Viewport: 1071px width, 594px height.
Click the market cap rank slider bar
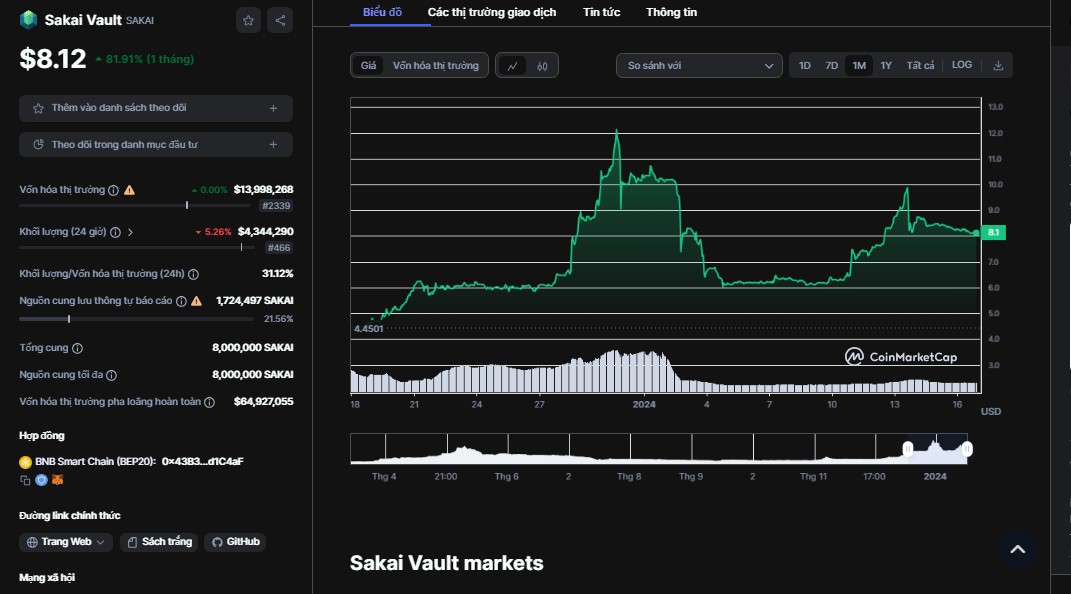[137, 206]
